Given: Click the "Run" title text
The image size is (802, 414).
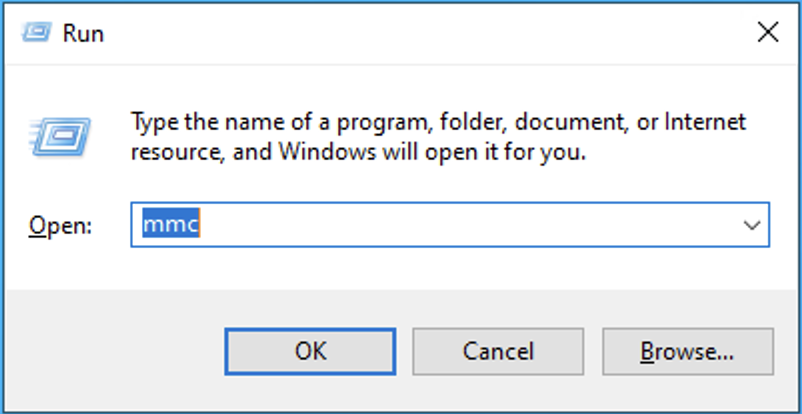Looking at the screenshot, I should tap(83, 34).
